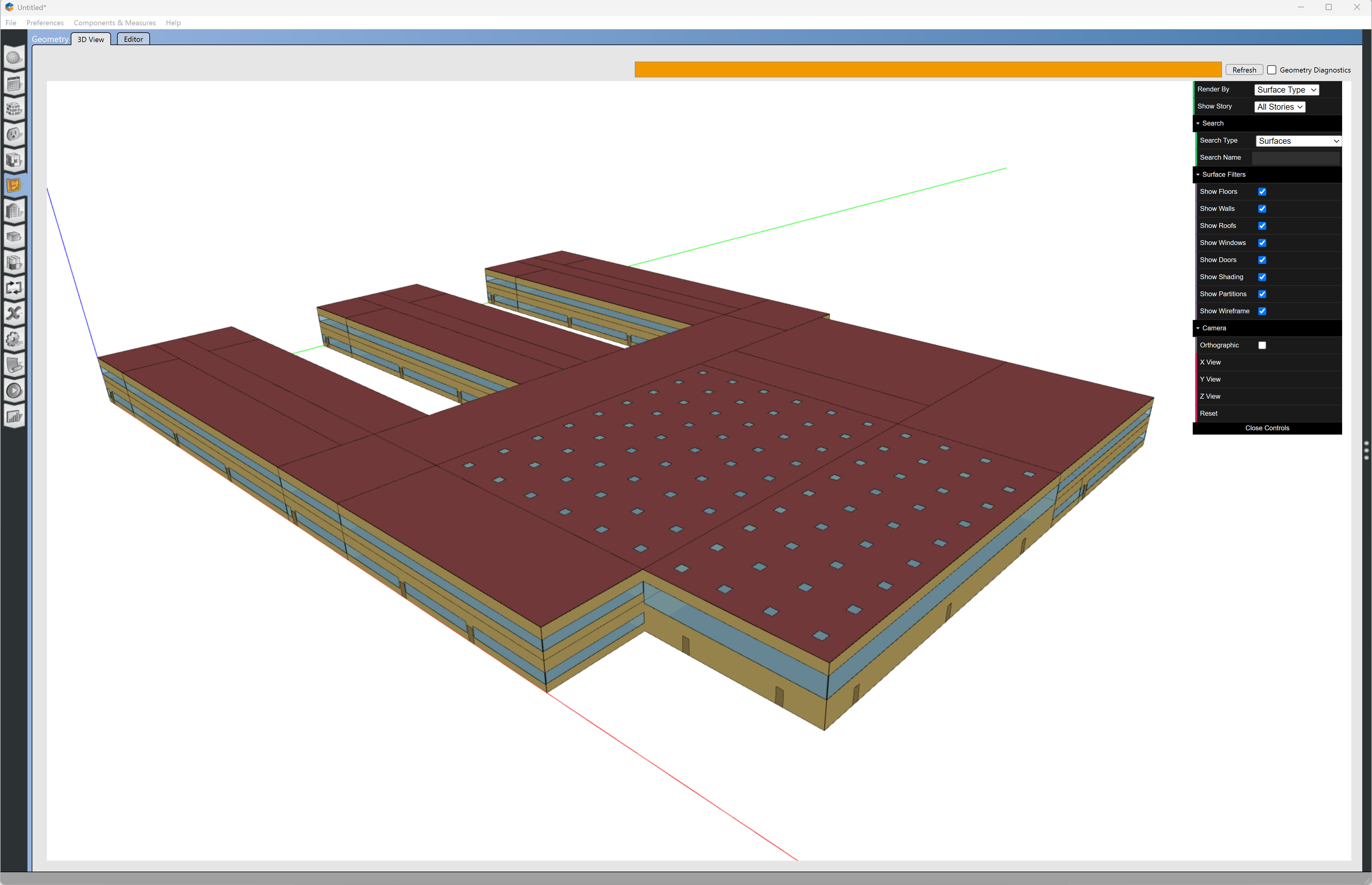This screenshot has height=885, width=1372.
Task: Enable the Orthographic camera checkbox
Action: pos(1262,345)
